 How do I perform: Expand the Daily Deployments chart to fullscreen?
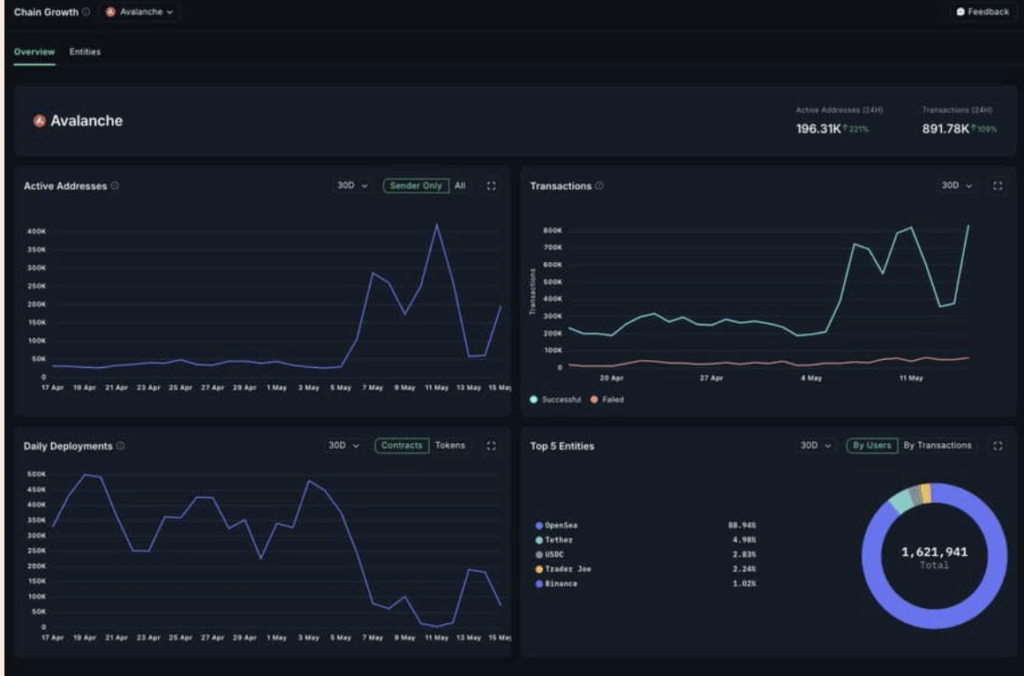pyautogui.click(x=491, y=445)
